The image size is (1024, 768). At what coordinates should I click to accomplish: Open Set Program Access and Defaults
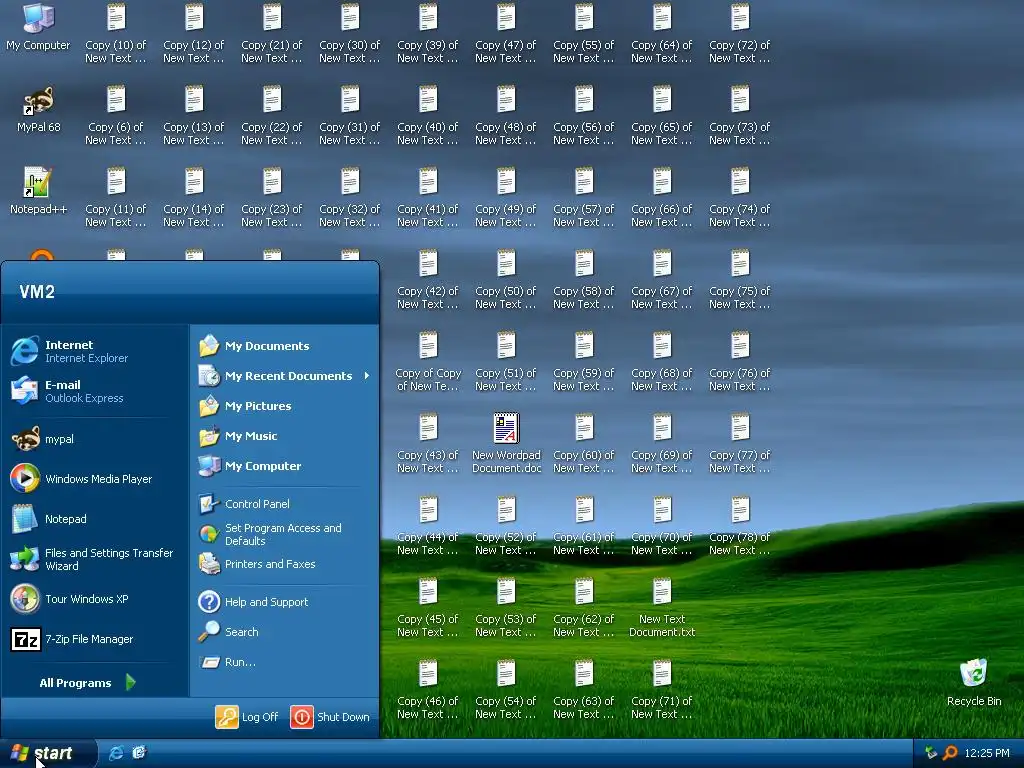[285, 534]
